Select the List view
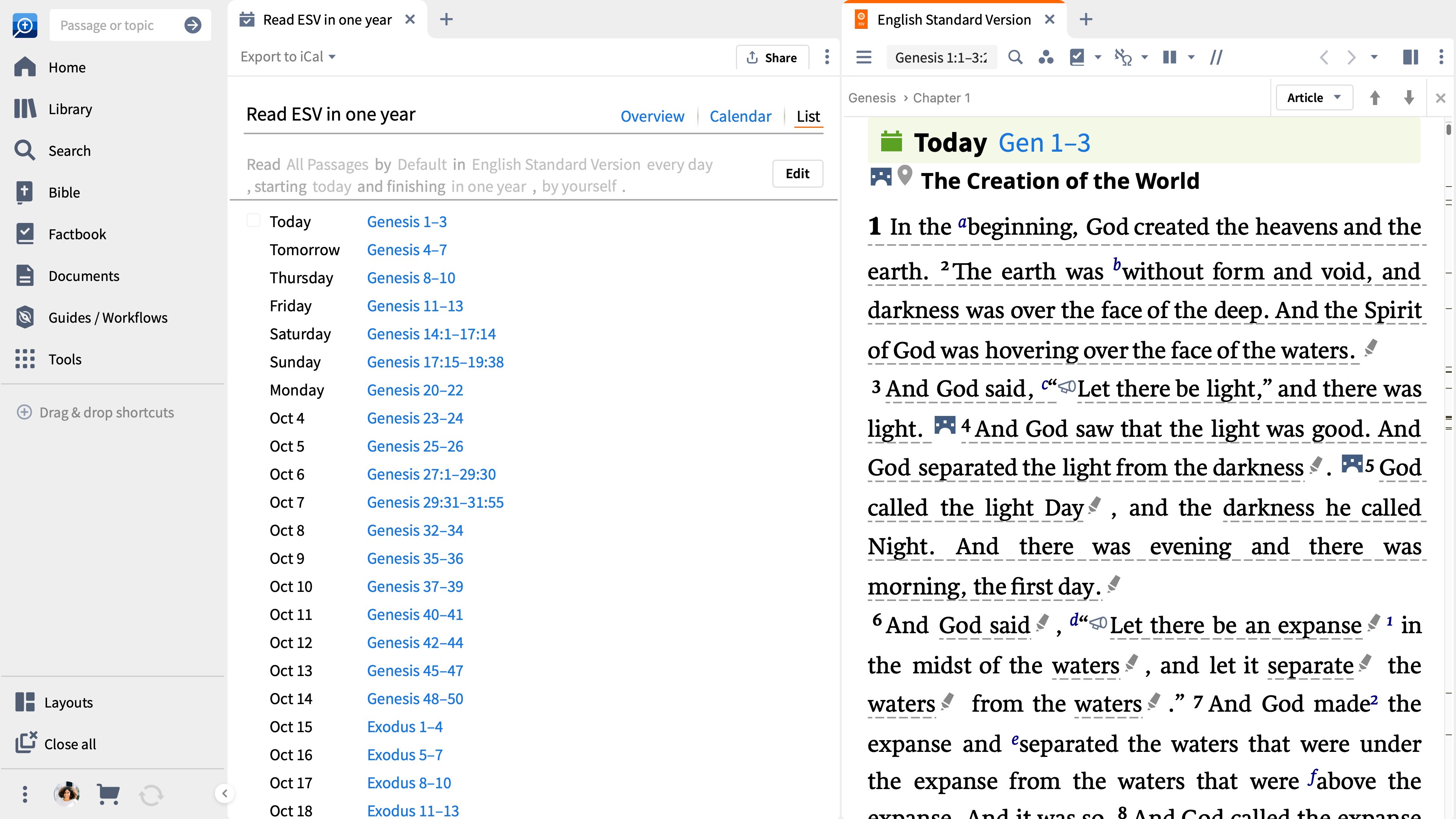1456x819 pixels. [x=808, y=116]
